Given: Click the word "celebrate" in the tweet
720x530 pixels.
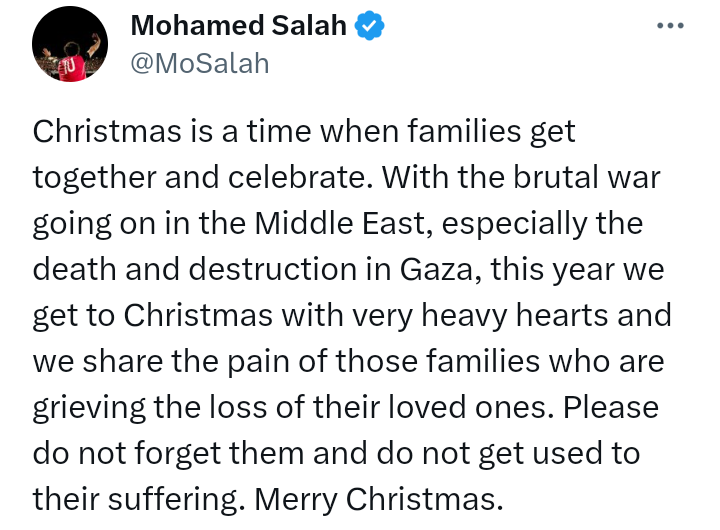Looking at the screenshot, I should tap(299, 177).
